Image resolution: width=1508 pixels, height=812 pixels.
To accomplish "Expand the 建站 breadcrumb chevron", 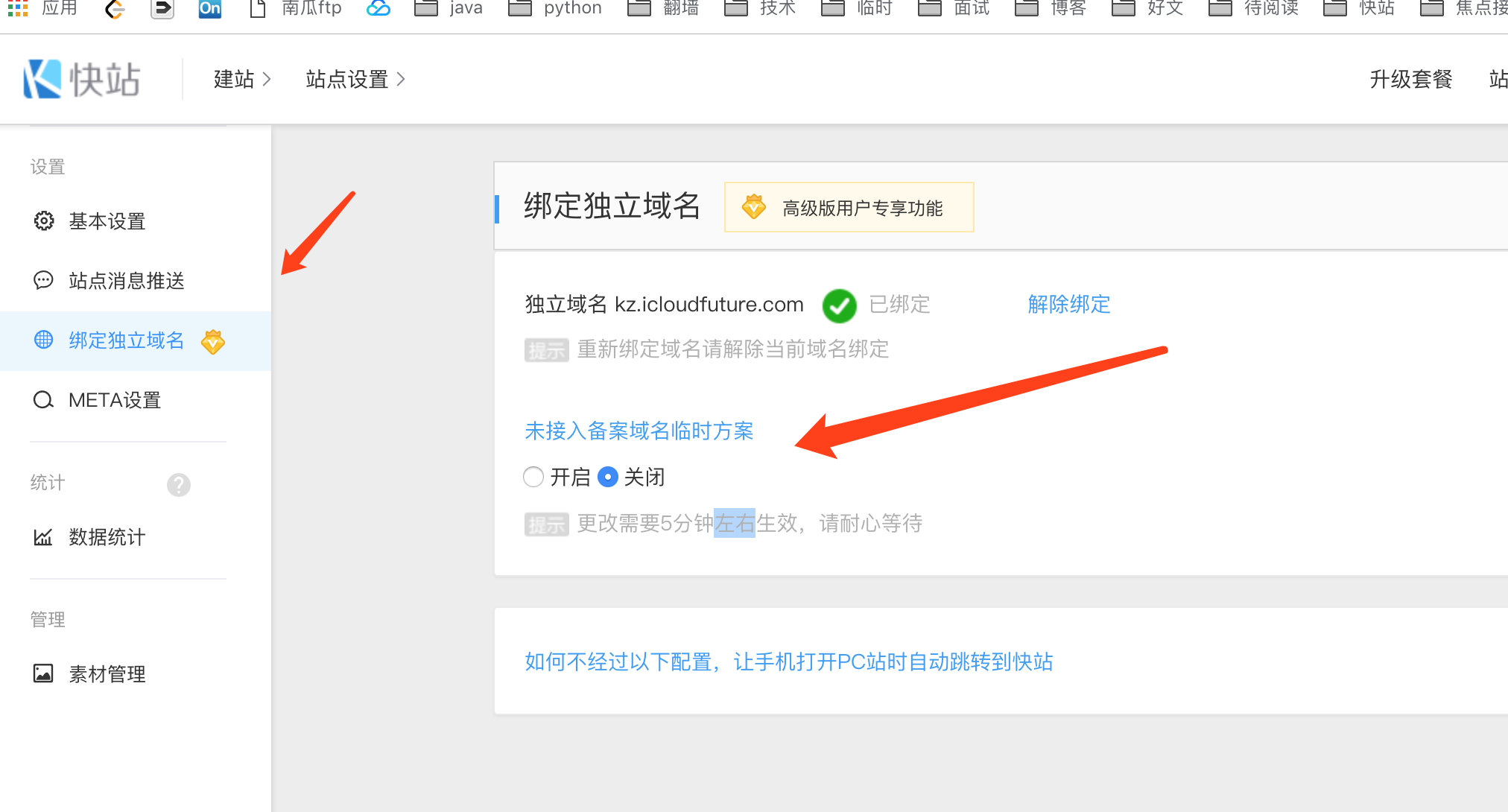I will tap(267, 79).
